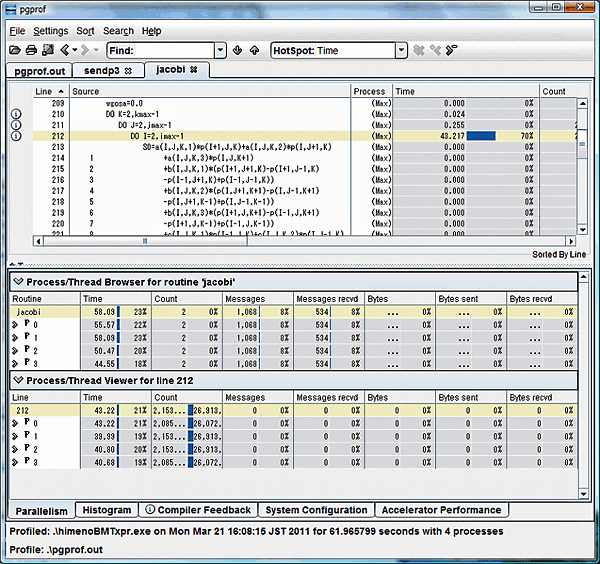Collapse the Process/Thread Browser for routine 'jacobi' panel
Image resolution: width=600 pixels, height=564 pixels.
[17, 282]
